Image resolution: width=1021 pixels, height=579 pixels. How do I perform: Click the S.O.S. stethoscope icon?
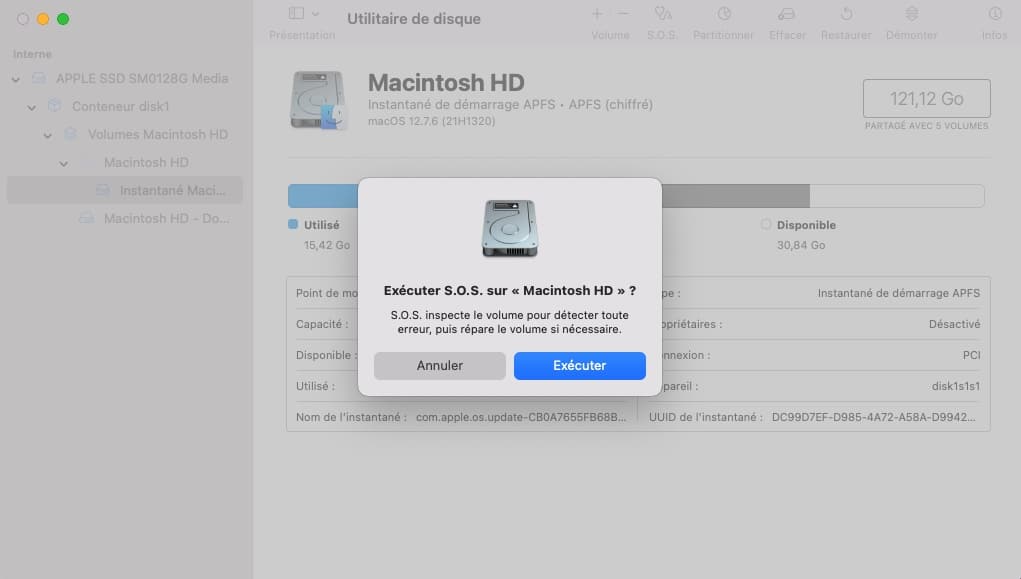tap(662, 13)
